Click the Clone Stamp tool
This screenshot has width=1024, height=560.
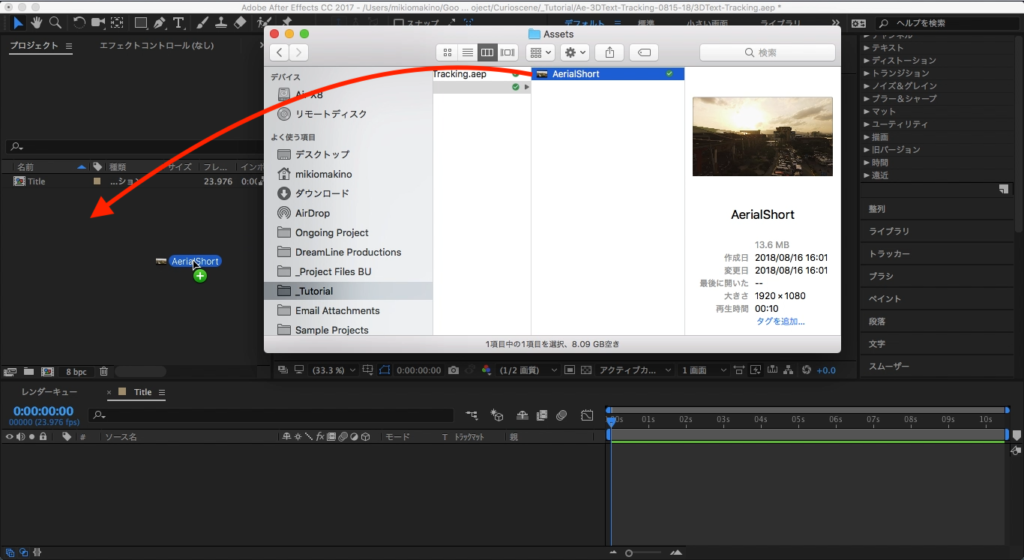point(221,22)
